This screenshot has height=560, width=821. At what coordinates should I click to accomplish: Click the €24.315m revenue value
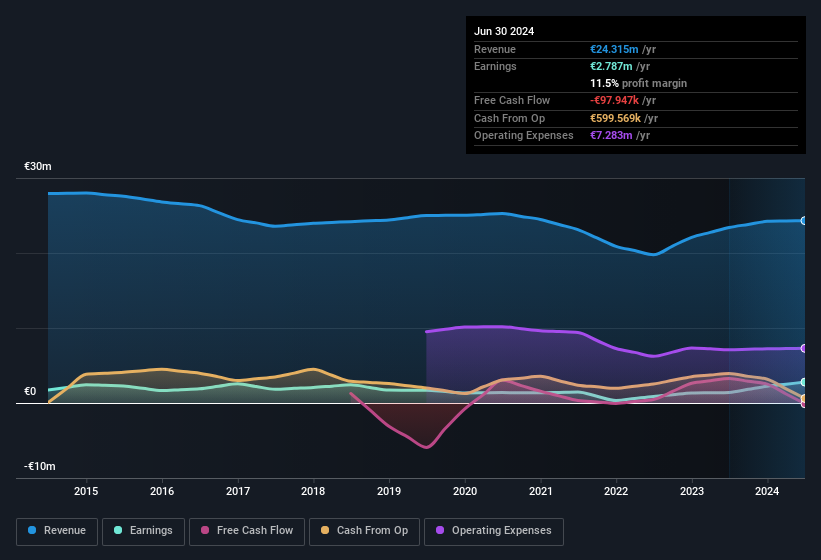(614, 49)
